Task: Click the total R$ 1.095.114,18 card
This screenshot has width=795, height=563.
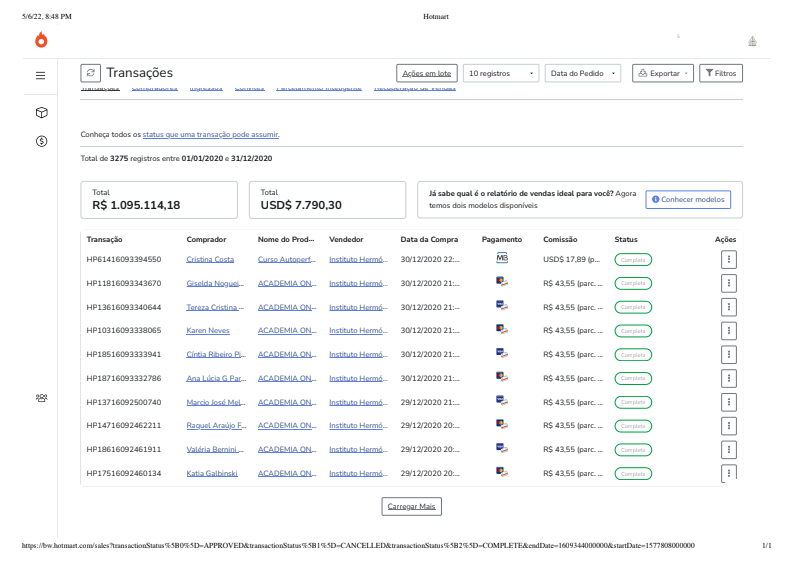Action: (x=159, y=200)
